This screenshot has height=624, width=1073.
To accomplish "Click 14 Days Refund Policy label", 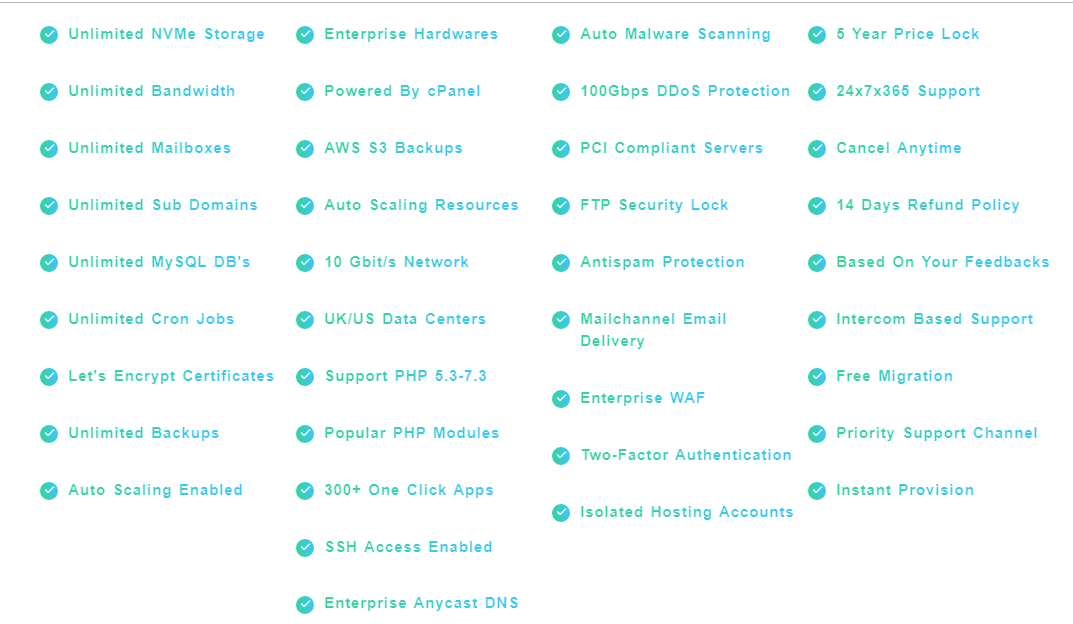I will [927, 205].
